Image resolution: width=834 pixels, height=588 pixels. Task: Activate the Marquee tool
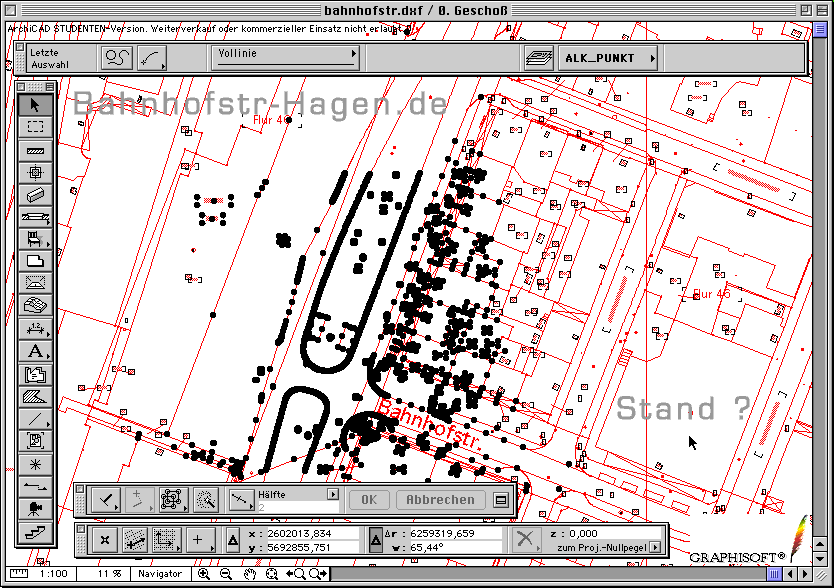[36, 127]
